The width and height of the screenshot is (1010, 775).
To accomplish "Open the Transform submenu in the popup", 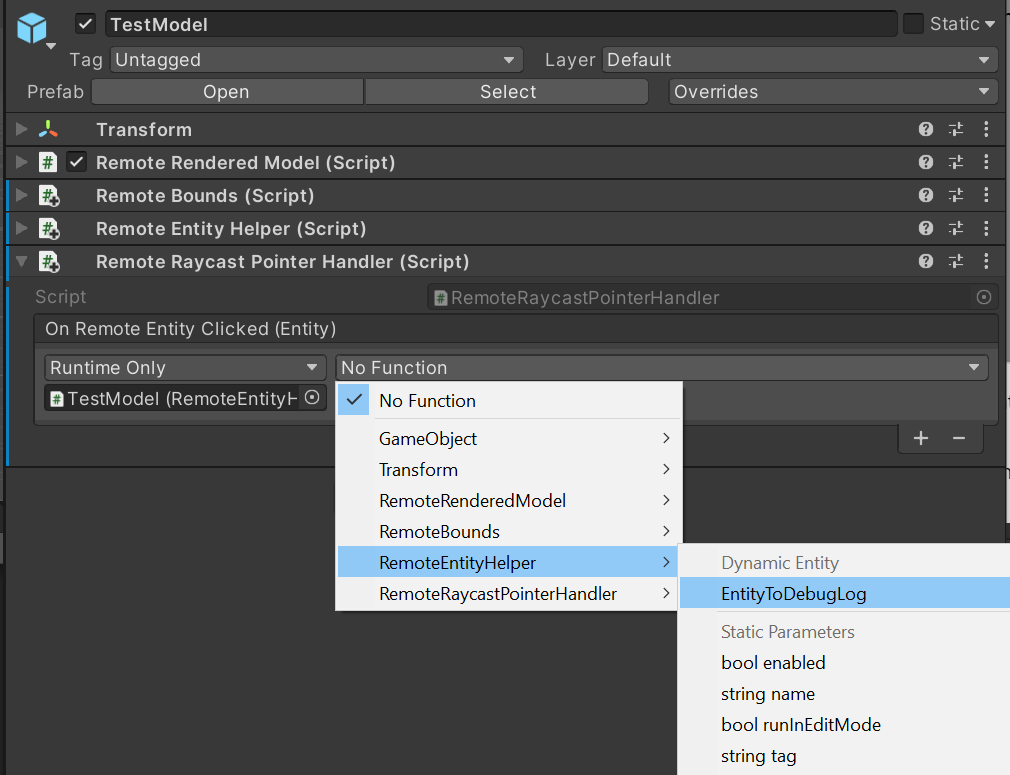I will (x=510, y=470).
